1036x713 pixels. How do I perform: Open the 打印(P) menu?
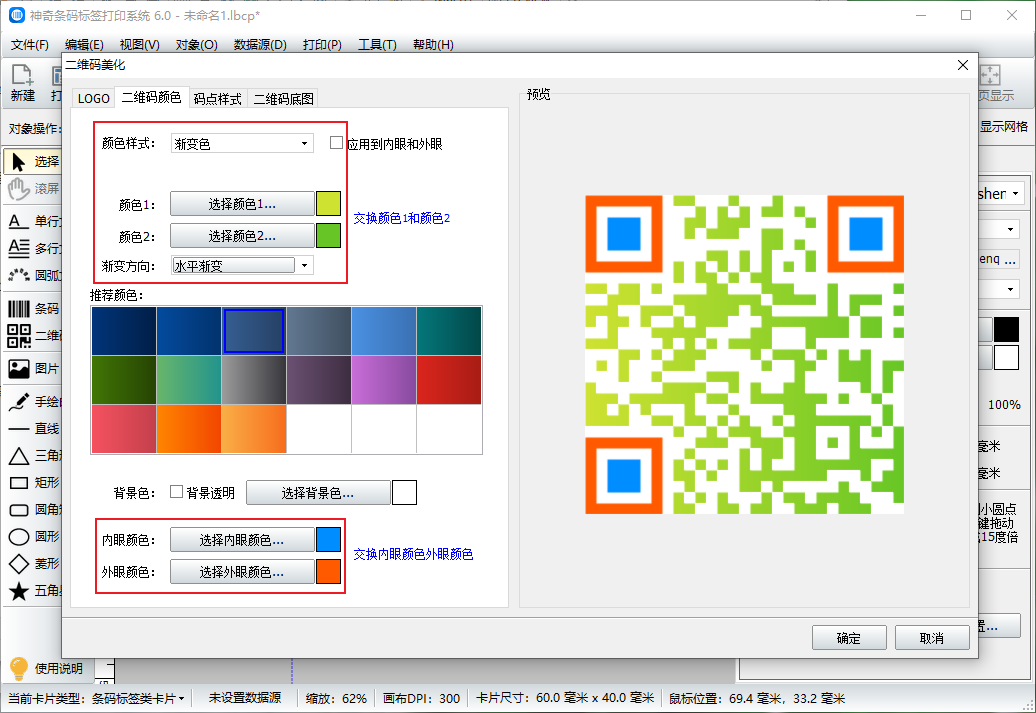click(322, 44)
